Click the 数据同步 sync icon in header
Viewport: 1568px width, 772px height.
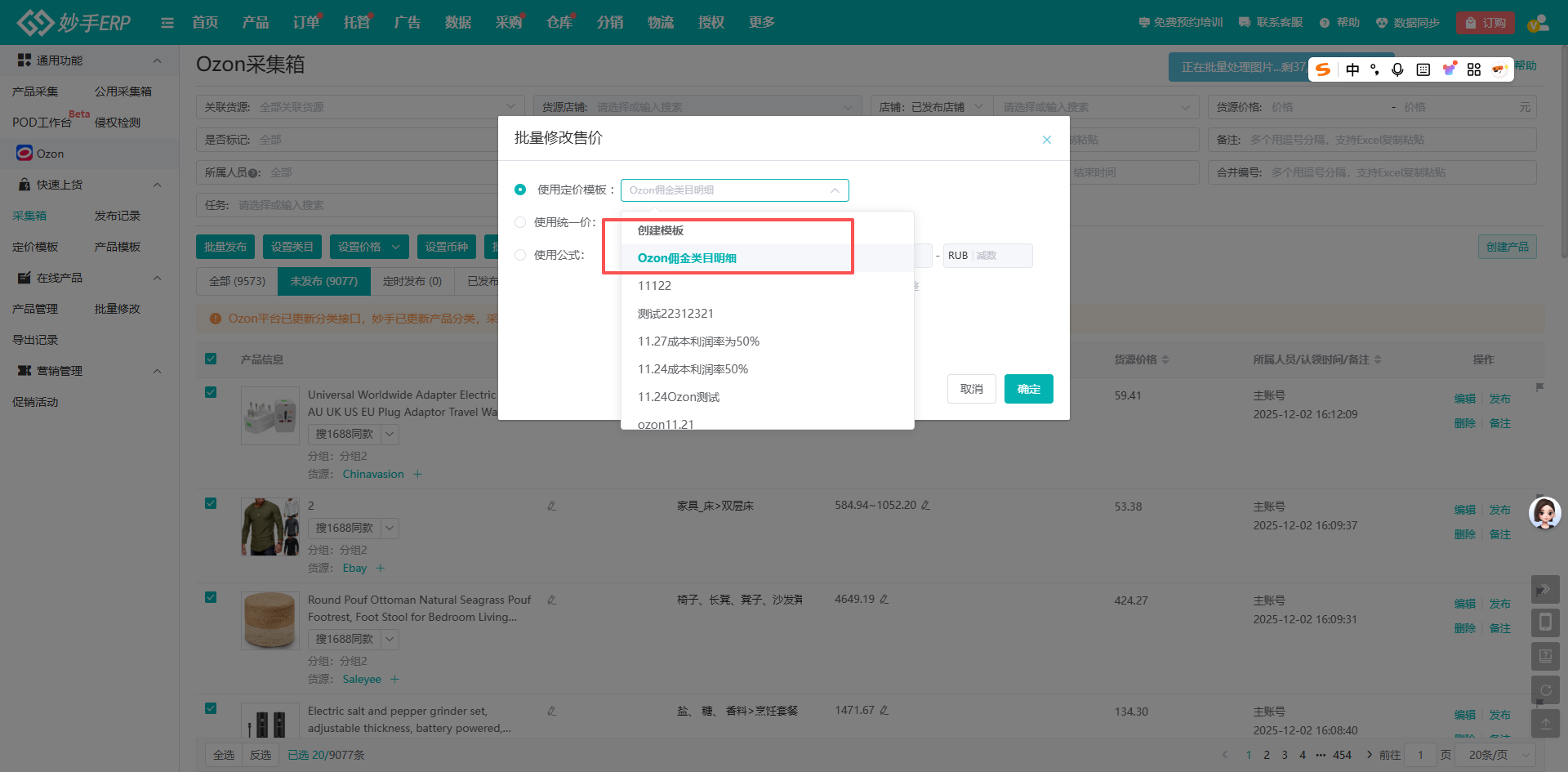tap(1382, 23)
